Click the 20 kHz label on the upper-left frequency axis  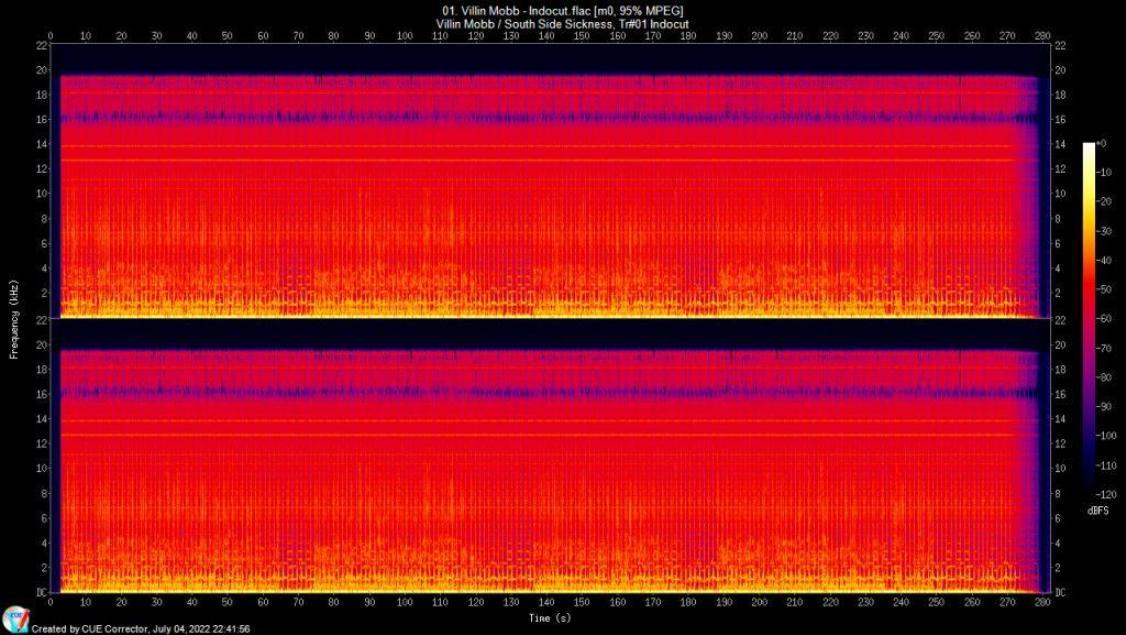click(x=41, y=70)
